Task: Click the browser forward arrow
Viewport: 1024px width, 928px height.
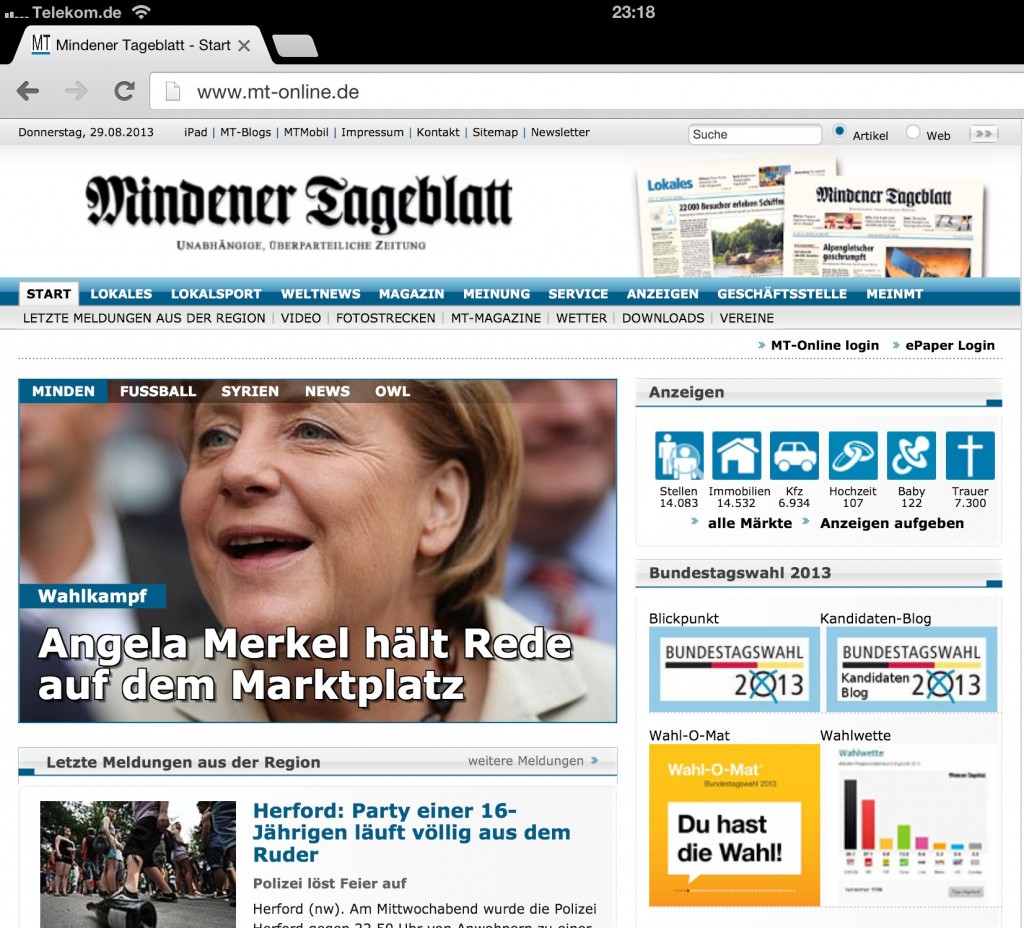Action: [76, 91]
